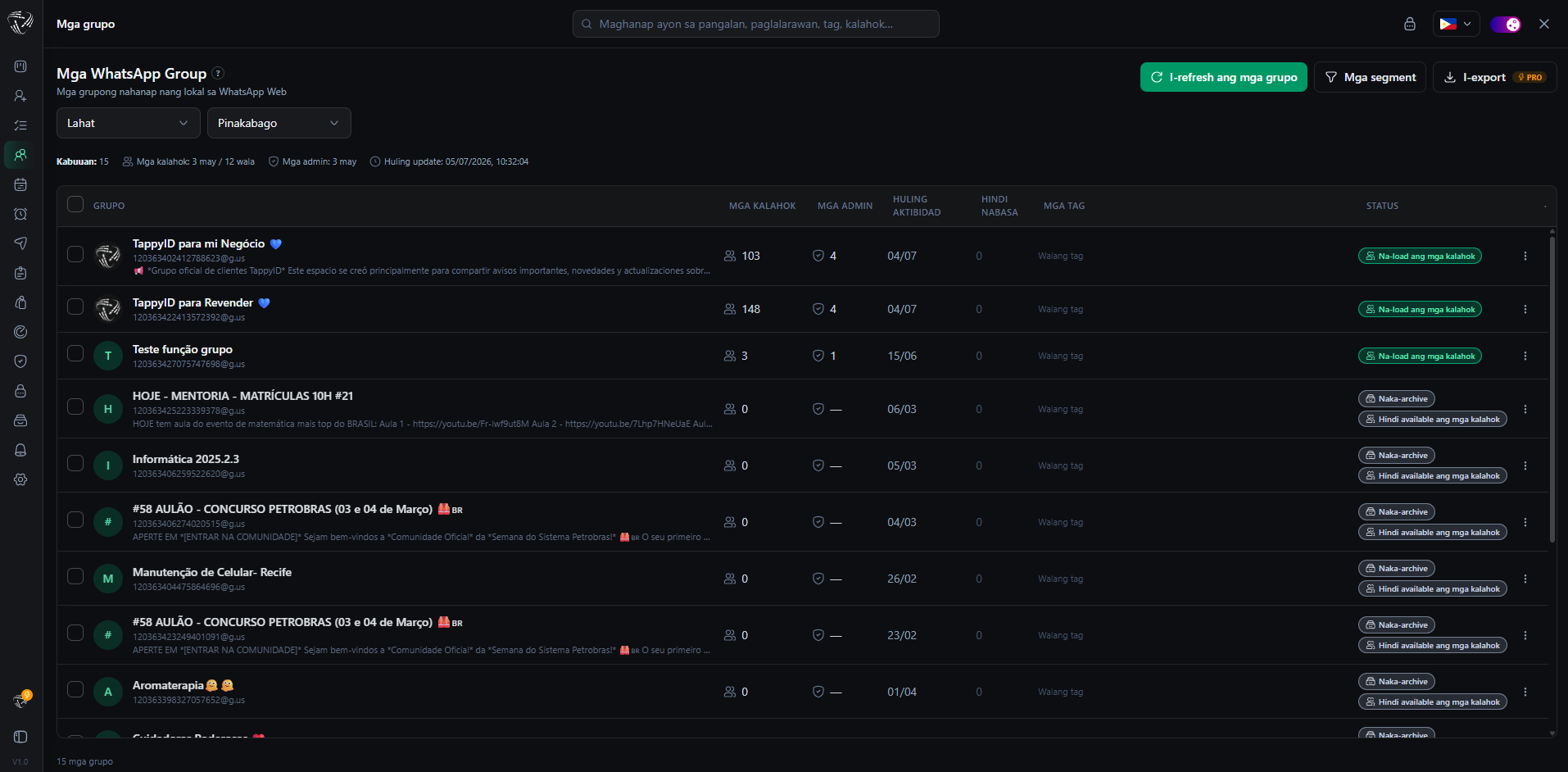Image resolution: width=1568 pixels, height=772 pixels.
Task: Open the alarm reminders sidebar icon
Action: (20, 214)
